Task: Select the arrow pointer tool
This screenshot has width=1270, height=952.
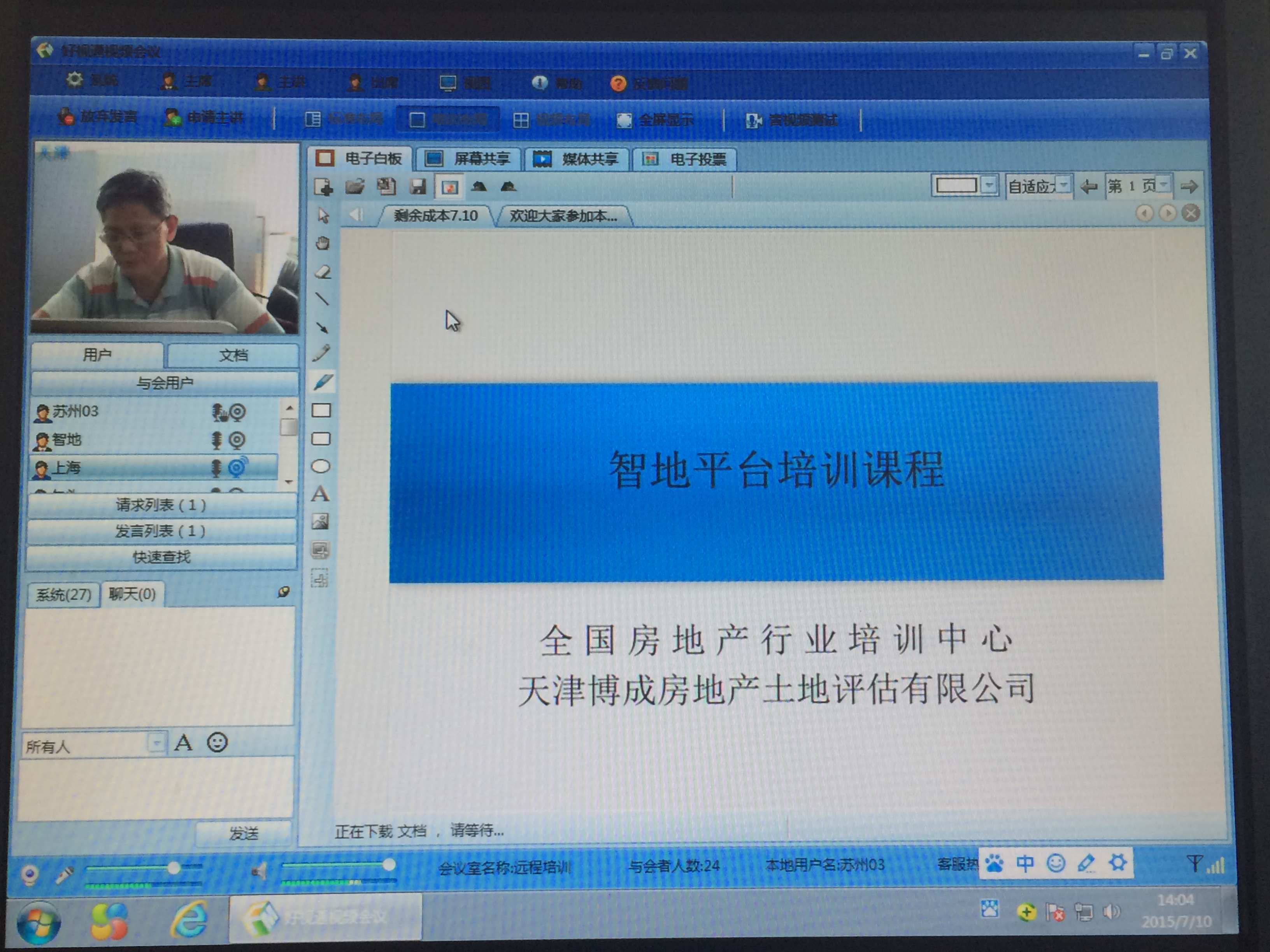Action: (x=323, y=216)
